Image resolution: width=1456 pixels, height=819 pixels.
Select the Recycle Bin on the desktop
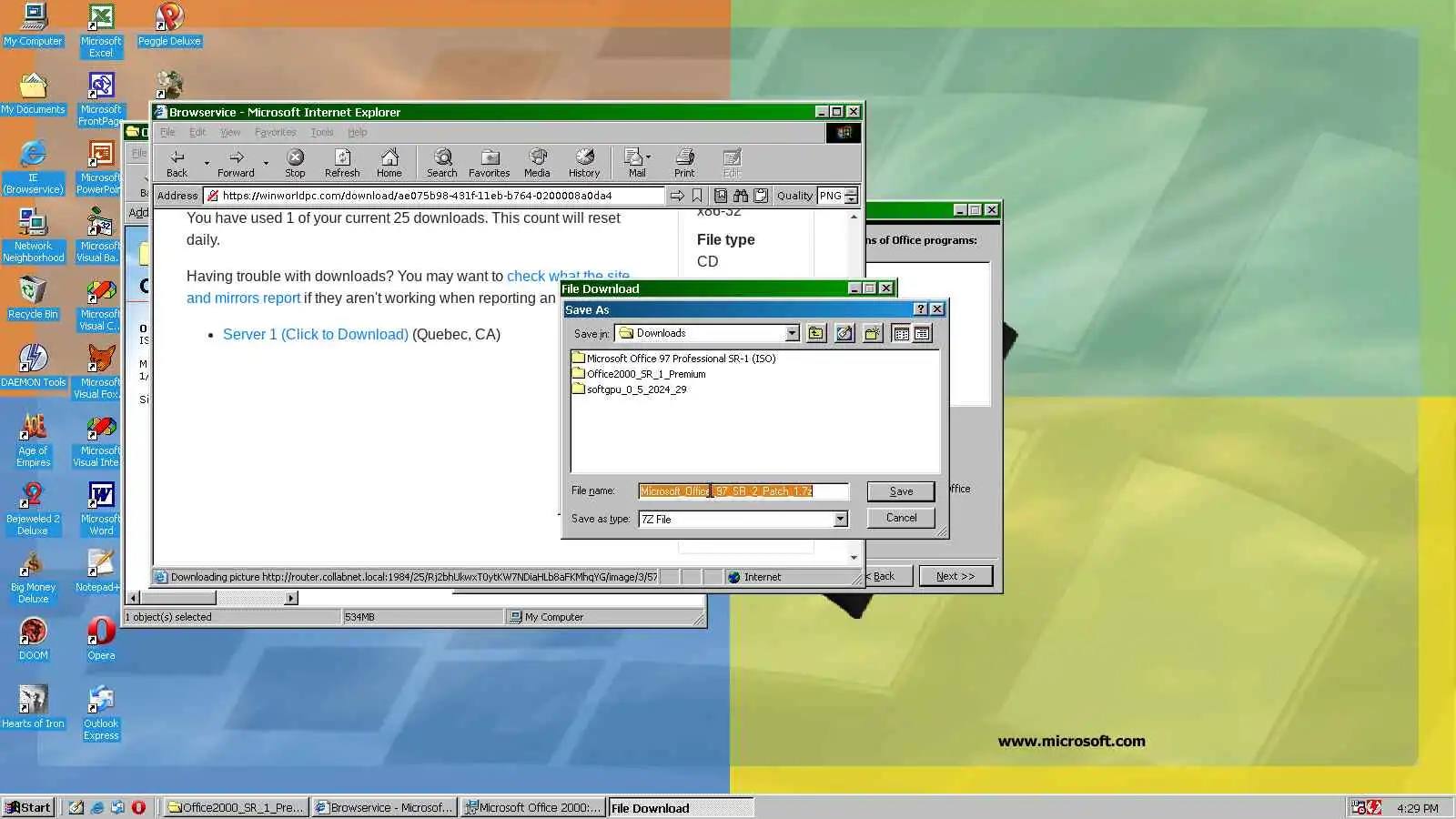coord(33,298)
